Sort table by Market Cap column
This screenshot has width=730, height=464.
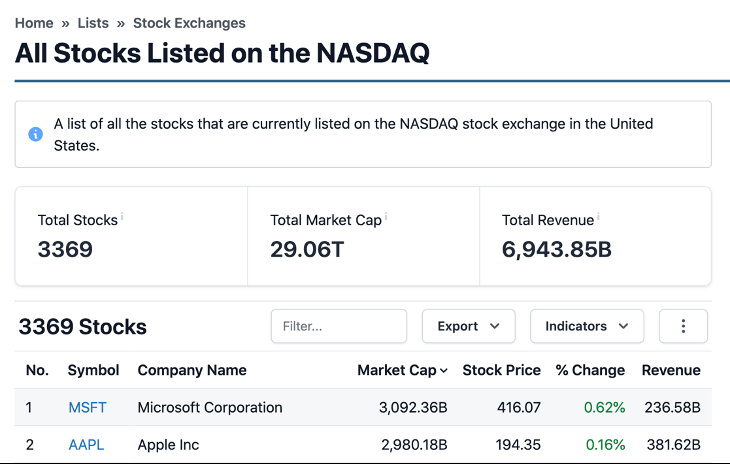tap(402, 370)
